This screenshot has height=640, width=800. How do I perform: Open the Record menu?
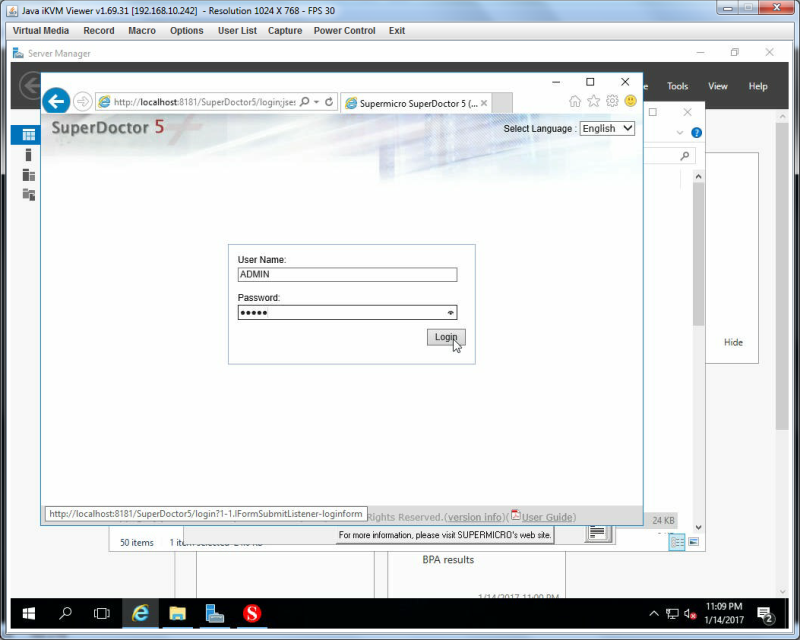(99, 31)
